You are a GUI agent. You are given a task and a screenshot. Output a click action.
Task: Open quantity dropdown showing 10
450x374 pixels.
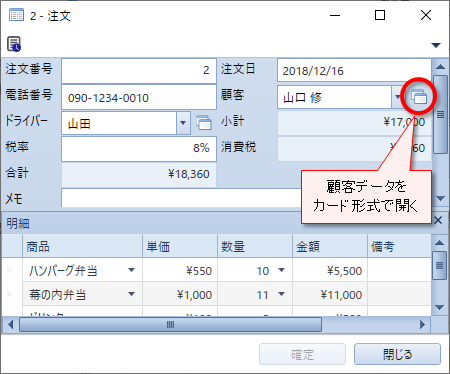click(x=281, y=270)
